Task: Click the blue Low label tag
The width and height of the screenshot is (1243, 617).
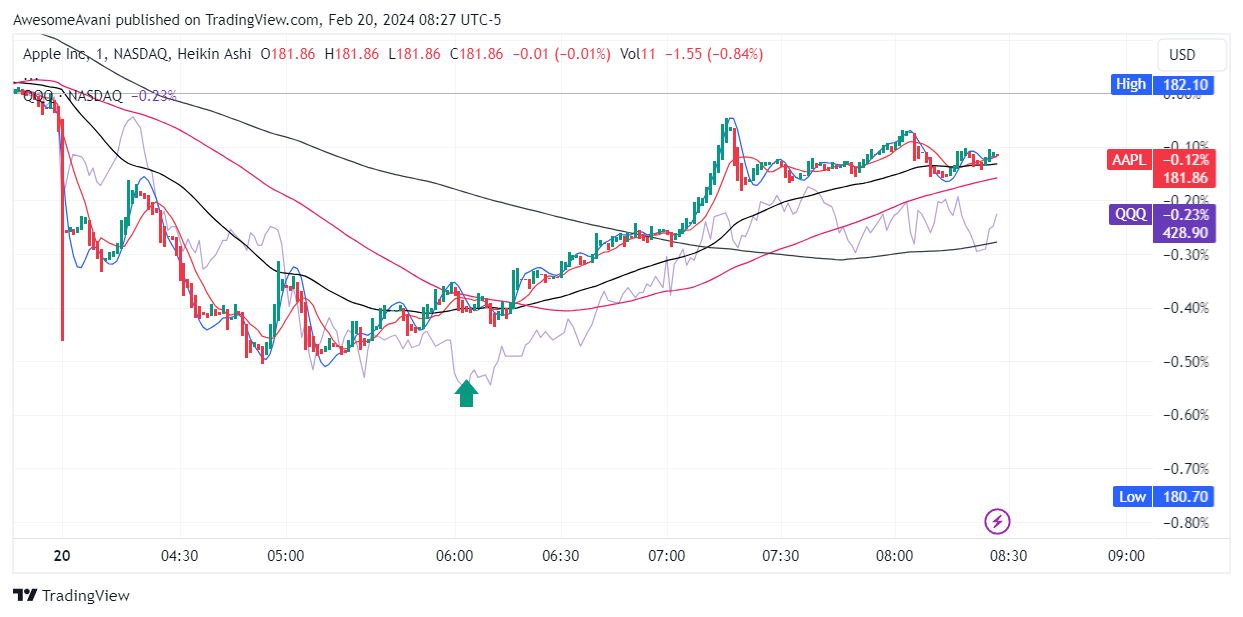Action: pyautogui.click(x=1132, y=496)
